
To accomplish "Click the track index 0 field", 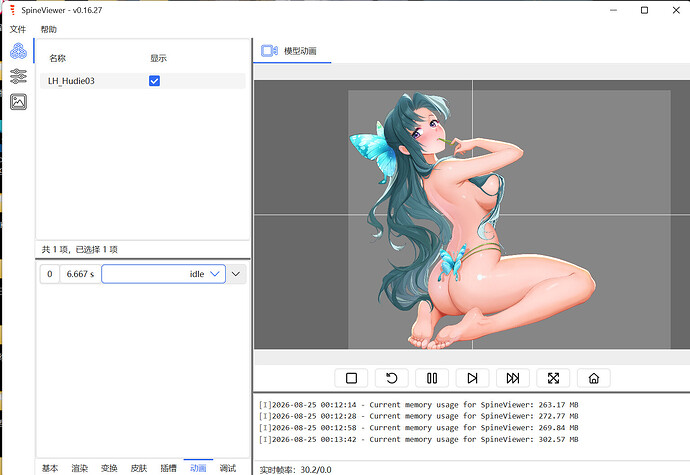I will coord(50,274).
